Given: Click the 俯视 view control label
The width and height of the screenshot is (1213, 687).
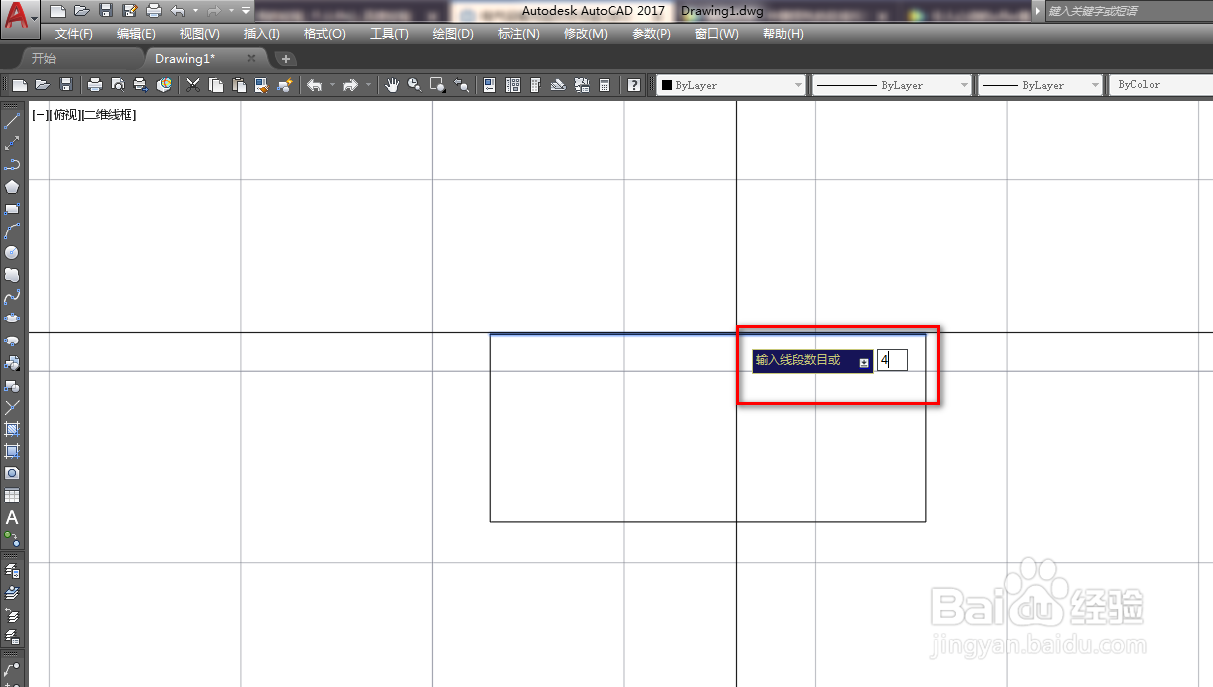Looking at the screenshot, I should point(64,115).
